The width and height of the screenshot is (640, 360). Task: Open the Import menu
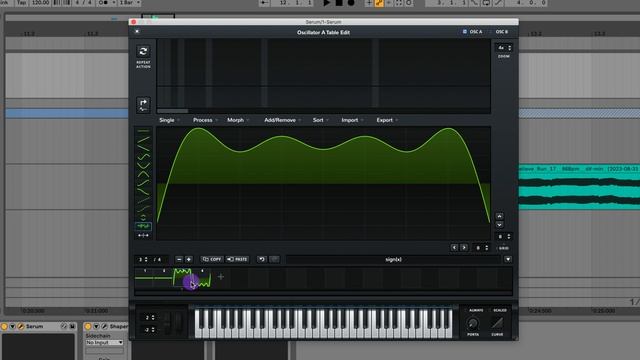tap(352, 120)
